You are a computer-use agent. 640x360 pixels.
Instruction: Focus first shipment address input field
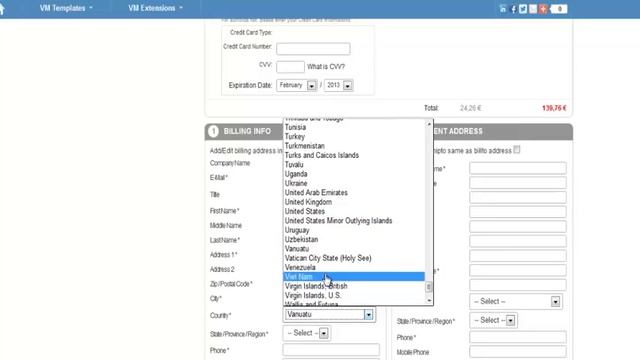pyautogui.click(x=518, y=168)
